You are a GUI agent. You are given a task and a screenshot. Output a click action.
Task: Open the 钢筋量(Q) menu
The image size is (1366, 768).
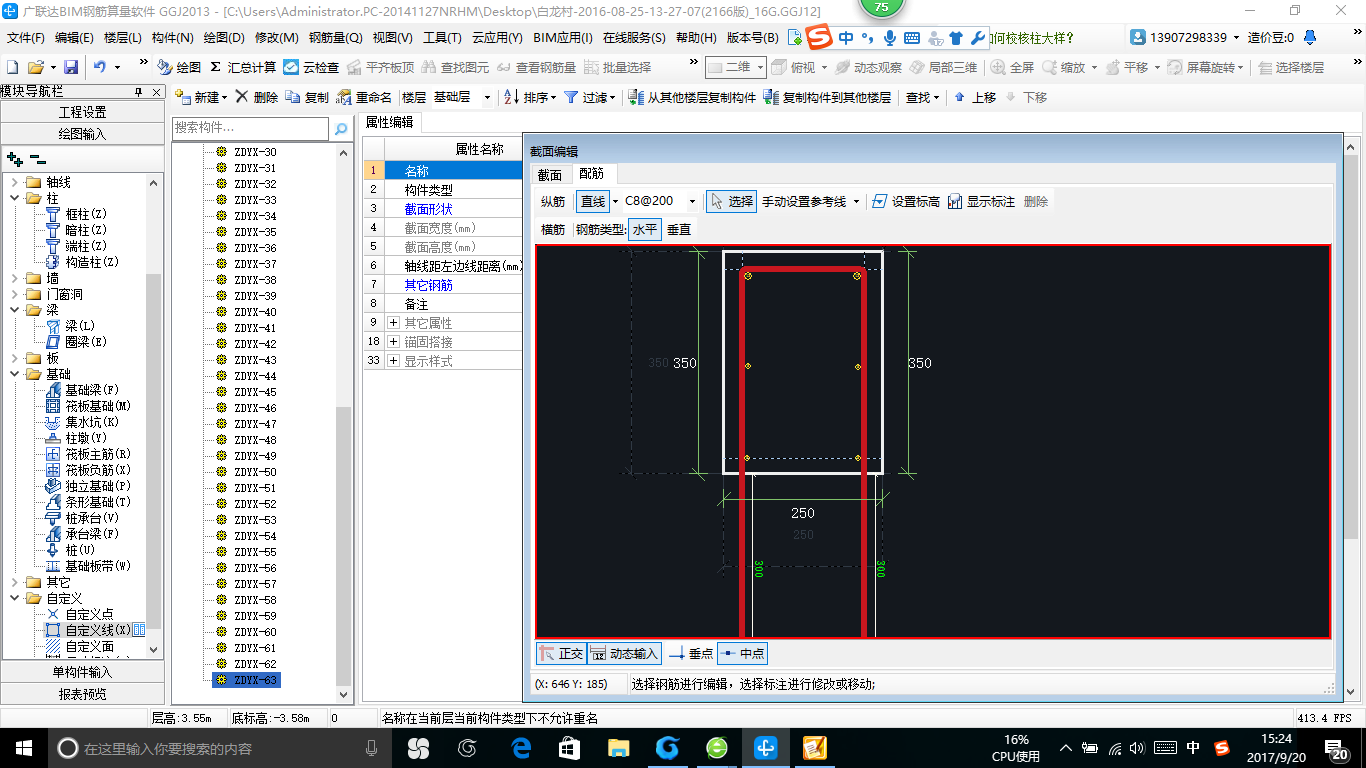[335, 38]
